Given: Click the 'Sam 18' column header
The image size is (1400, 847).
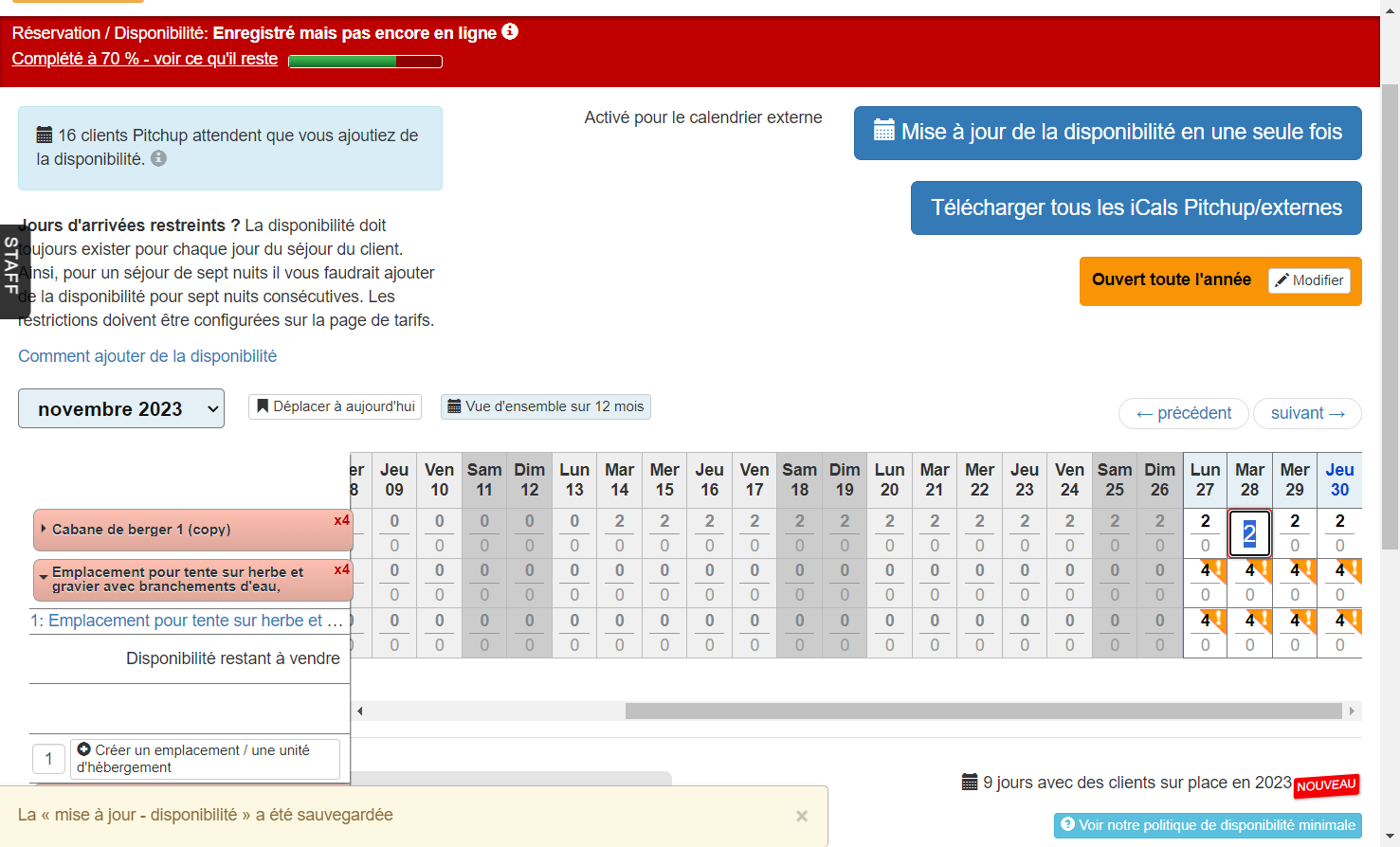Looking at the screenshot, I should [799, 480].
